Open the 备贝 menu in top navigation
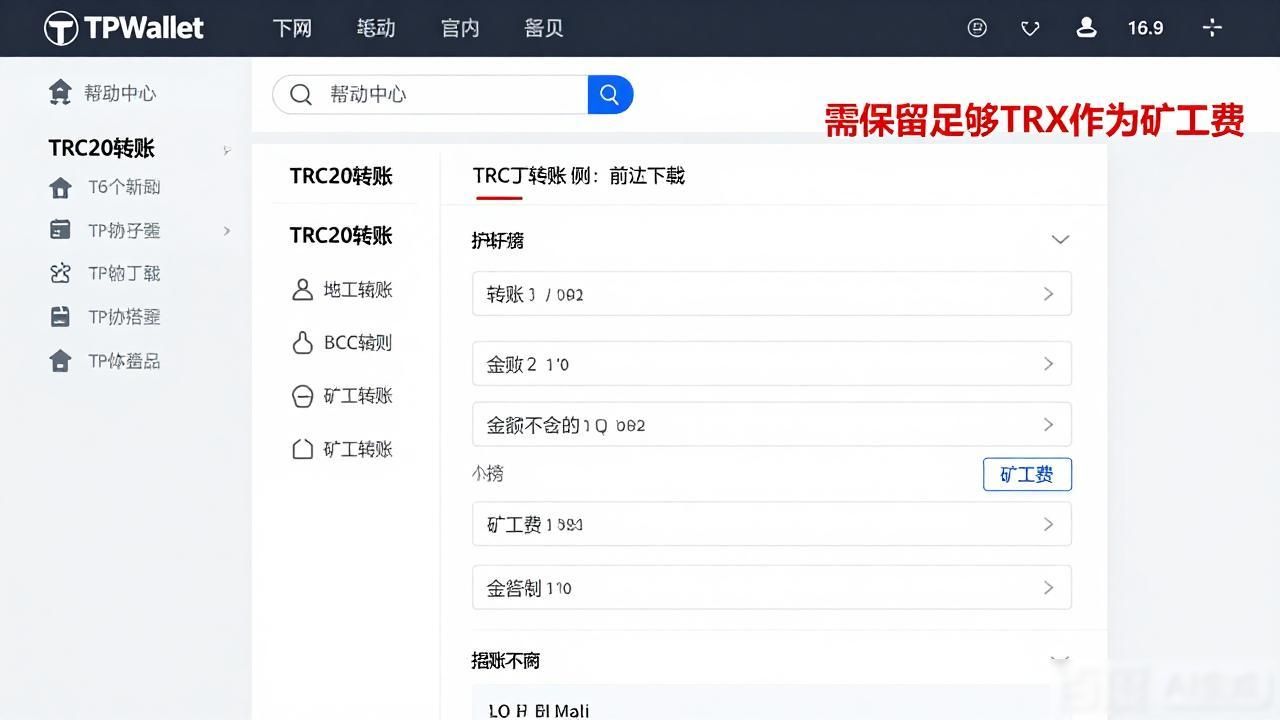Screen dimensions: 1280x720 click(x=544, y=28)
